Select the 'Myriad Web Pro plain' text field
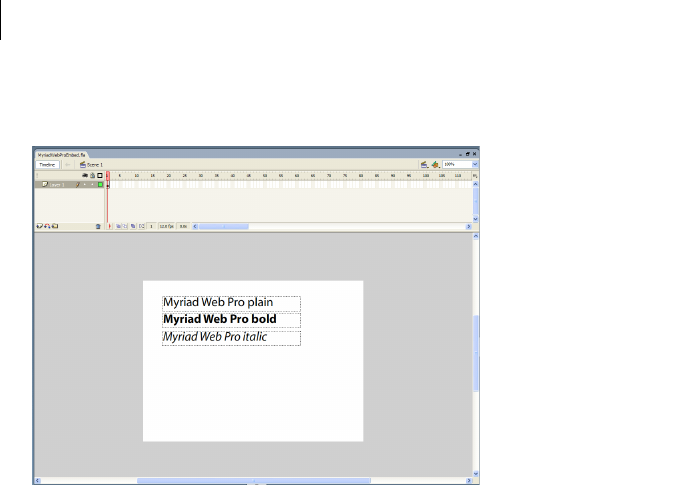This screenshot has height=485, width=694. (x=231, y=303)
